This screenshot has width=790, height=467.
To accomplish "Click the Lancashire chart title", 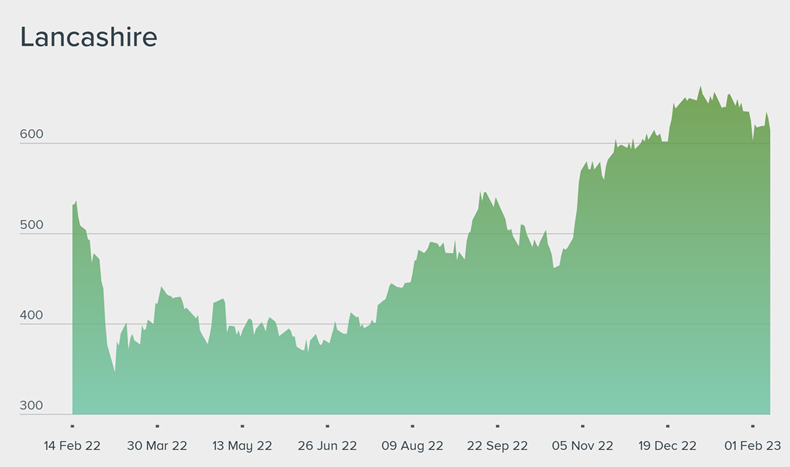I will [89, 37].
